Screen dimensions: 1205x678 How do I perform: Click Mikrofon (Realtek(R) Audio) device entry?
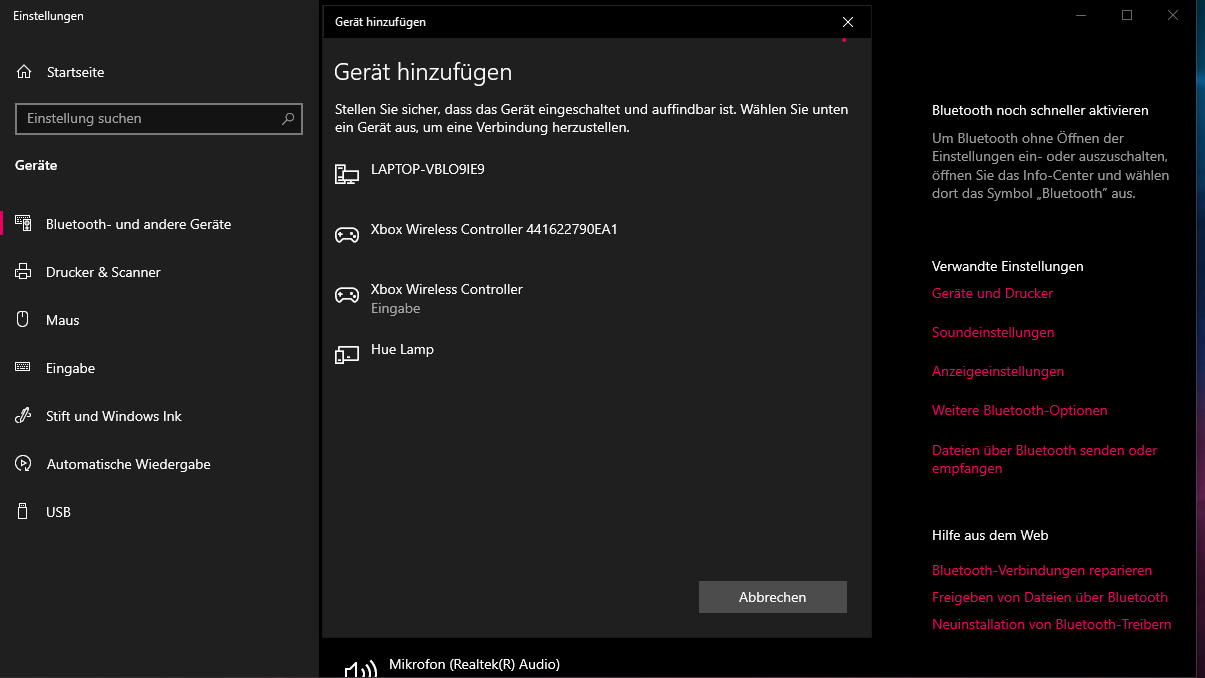point(474,664)
